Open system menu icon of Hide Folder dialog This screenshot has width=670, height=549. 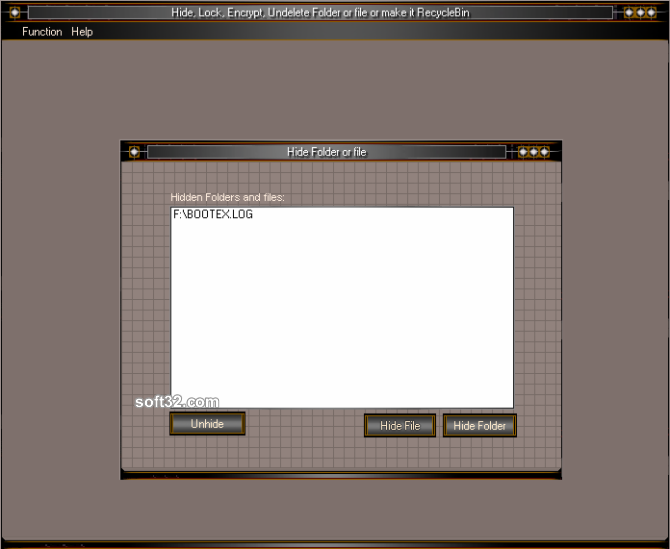pos(134,152)
